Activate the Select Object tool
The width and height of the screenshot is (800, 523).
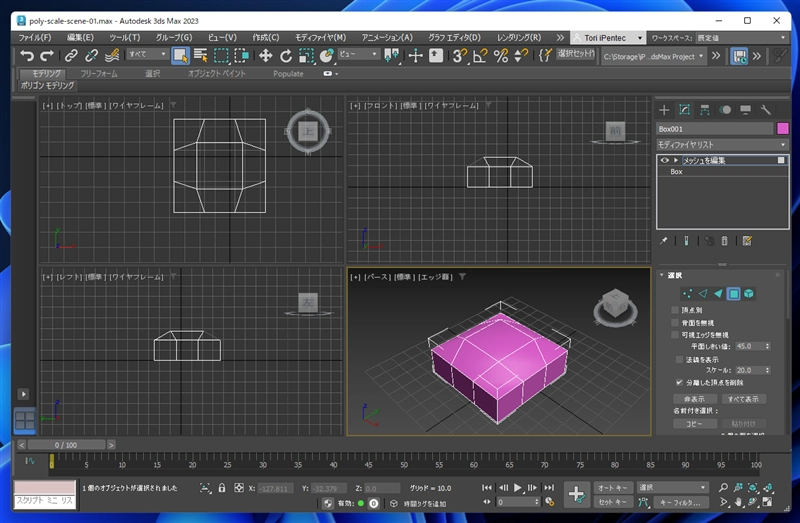(x=180, y=56)
